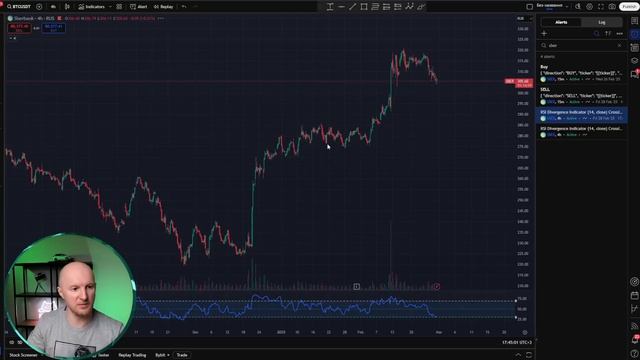Open the legend three-dot menu beside Sberbank
Viewport: 640px width, 360px height.
click(161, 18)
